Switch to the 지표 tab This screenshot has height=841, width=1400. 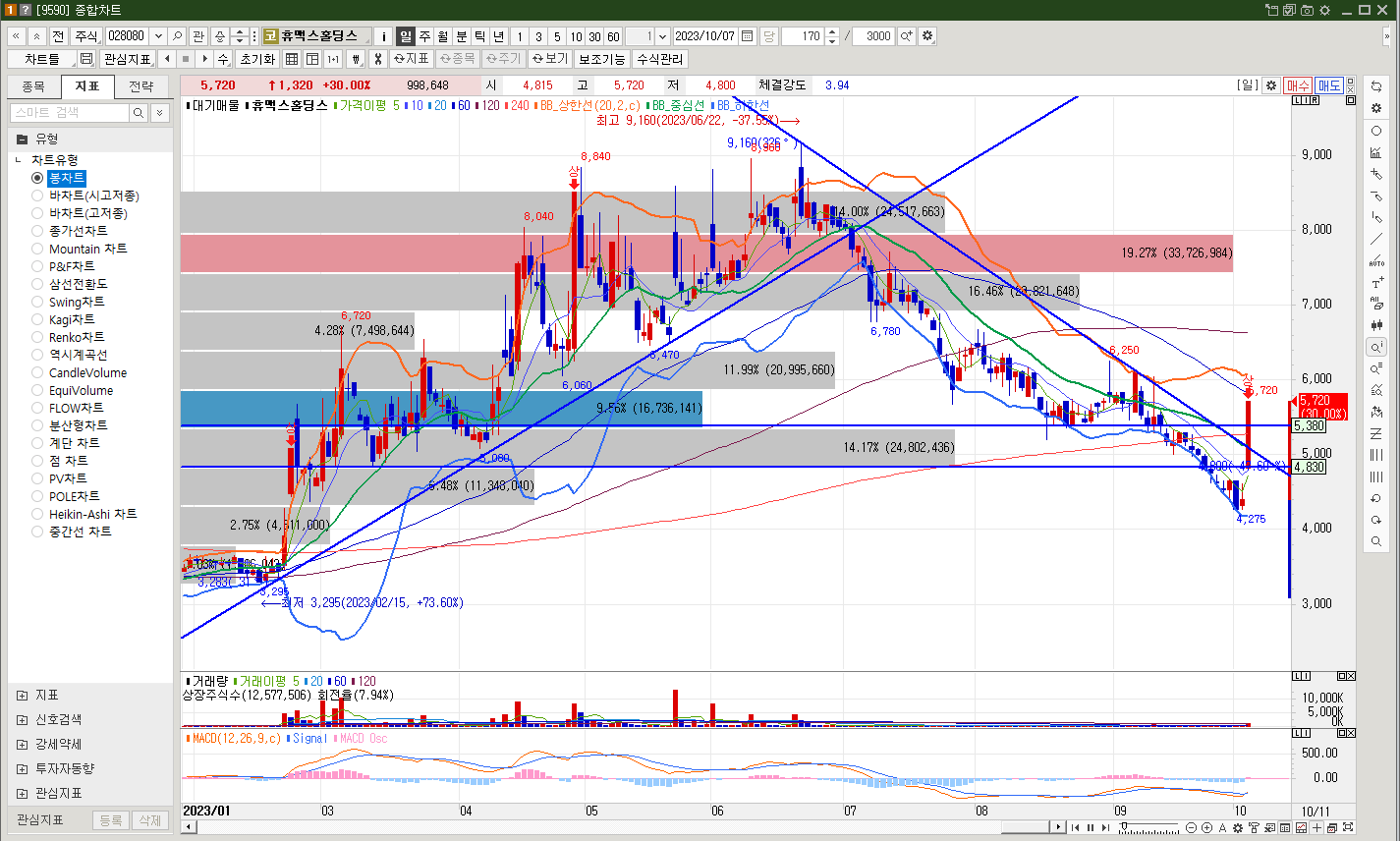pyautogui.click(x=87, y=86)
